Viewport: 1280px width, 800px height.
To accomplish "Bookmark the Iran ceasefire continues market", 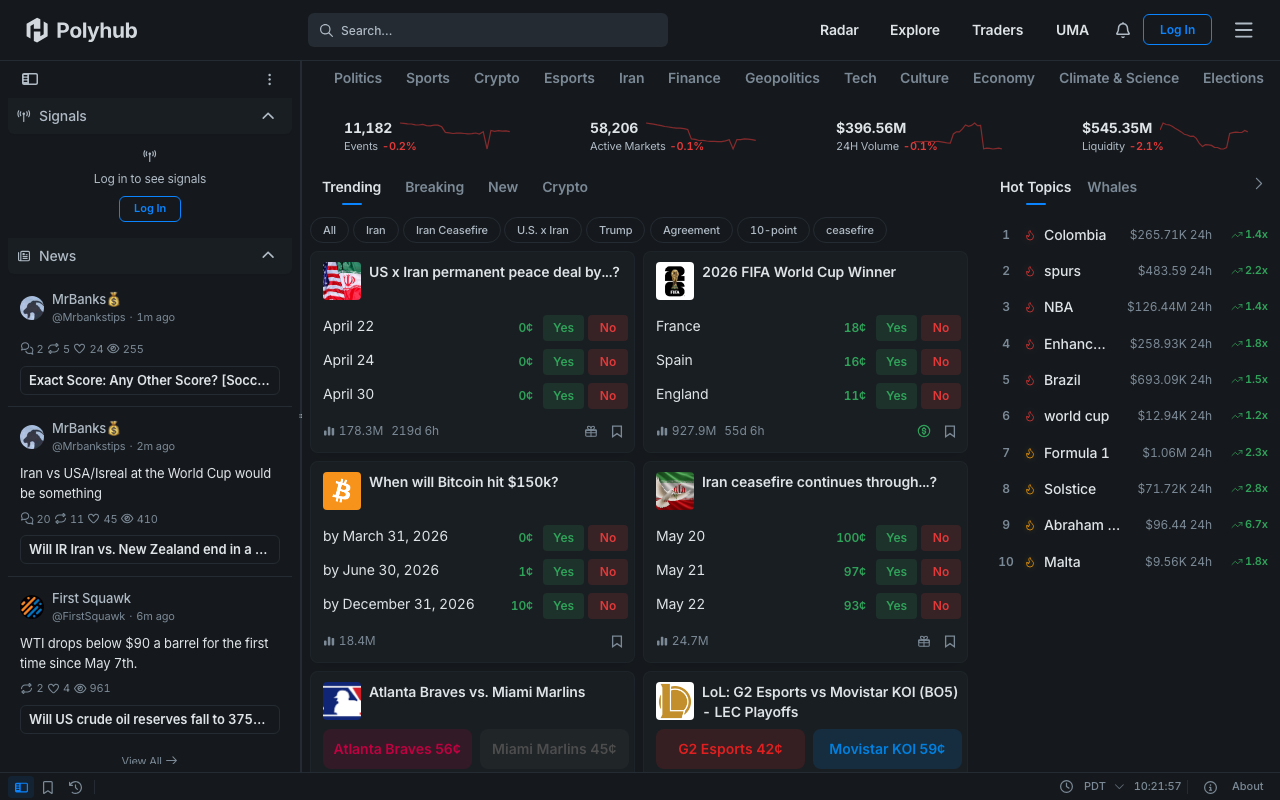I will coord(950,641).
